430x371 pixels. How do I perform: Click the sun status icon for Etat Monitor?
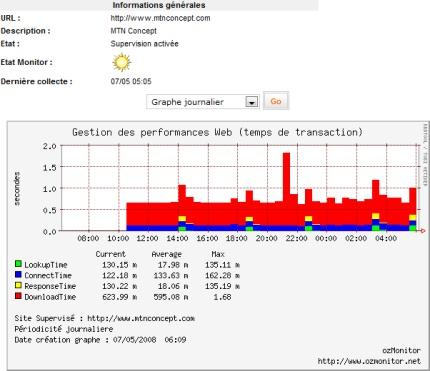click(x=122, y=62)
